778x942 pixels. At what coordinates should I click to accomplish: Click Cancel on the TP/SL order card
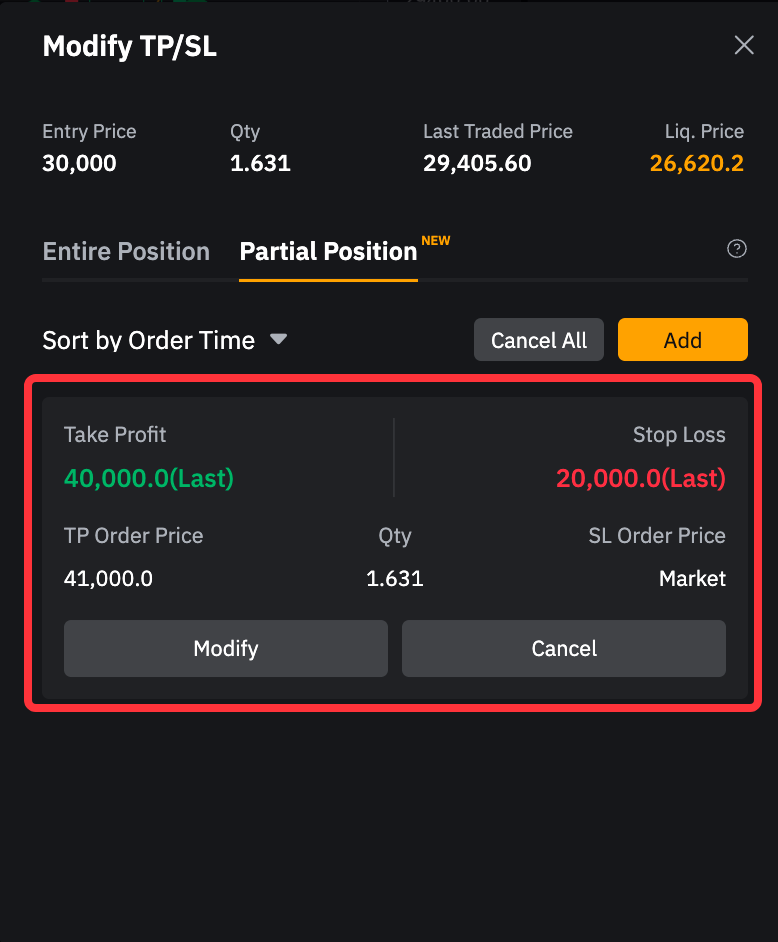point(564,648)
